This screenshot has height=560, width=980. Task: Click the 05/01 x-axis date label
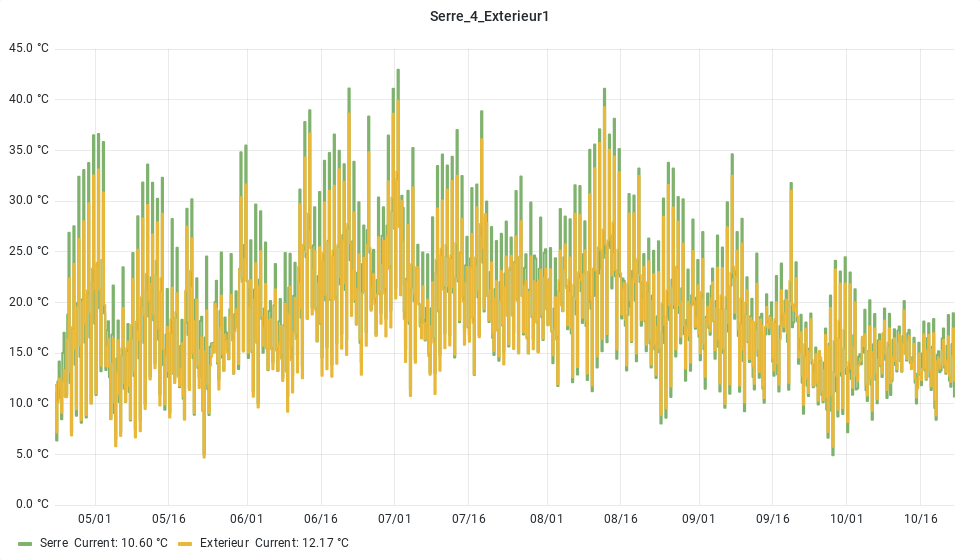coord(95,519)
